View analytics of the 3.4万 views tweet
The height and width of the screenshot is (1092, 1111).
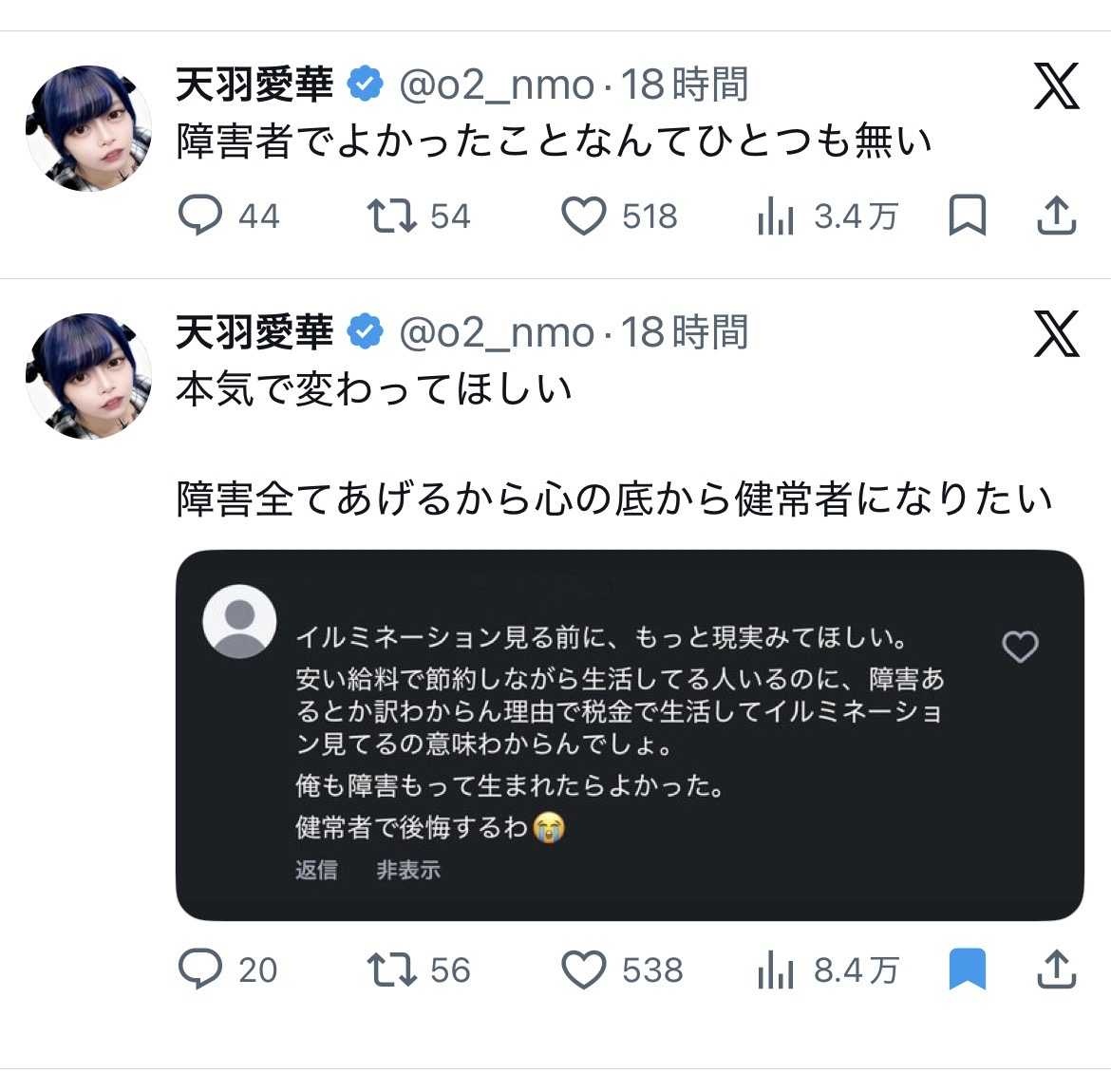click(x=776, y=217)
